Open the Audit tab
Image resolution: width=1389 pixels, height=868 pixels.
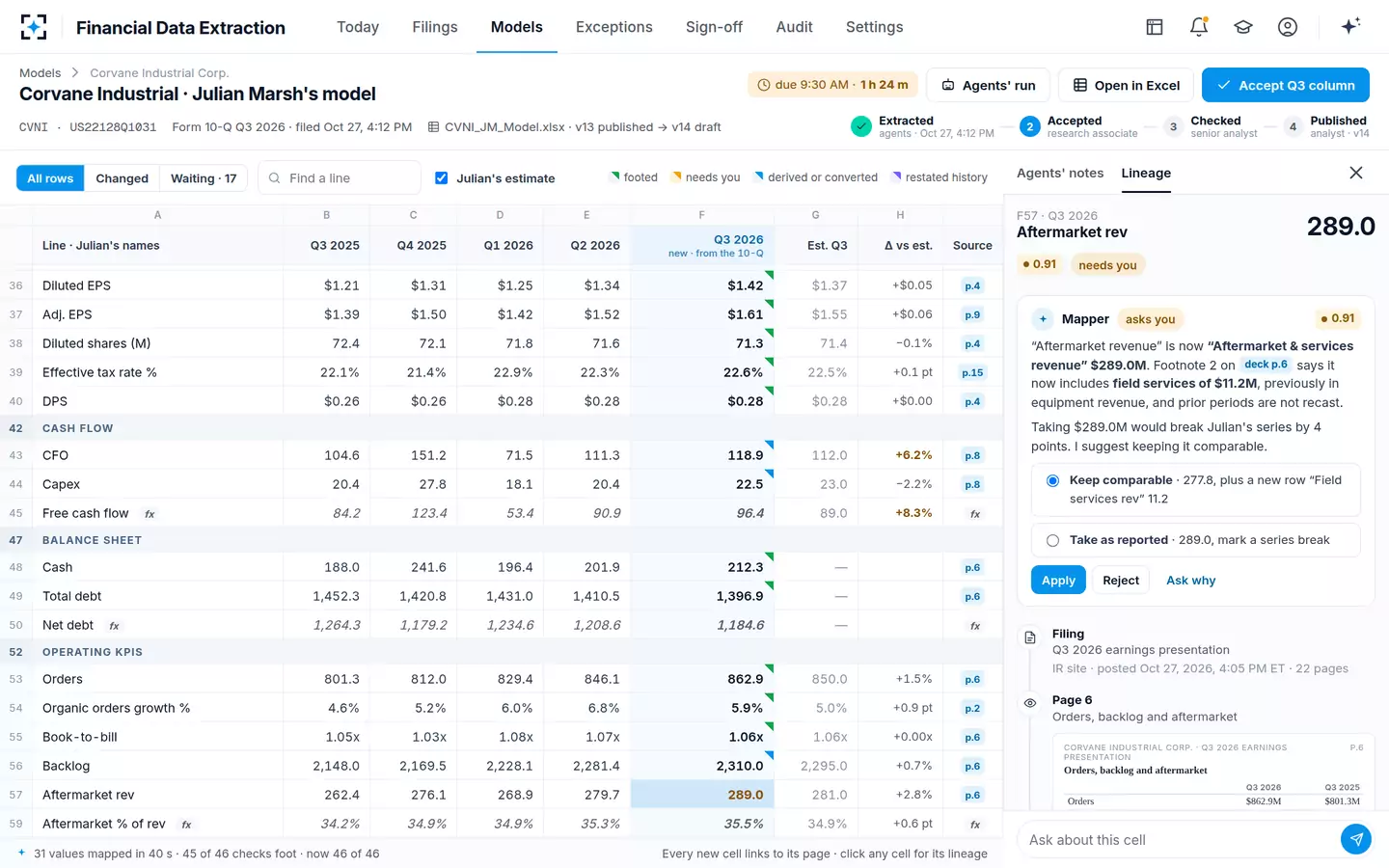click(794, 27)
